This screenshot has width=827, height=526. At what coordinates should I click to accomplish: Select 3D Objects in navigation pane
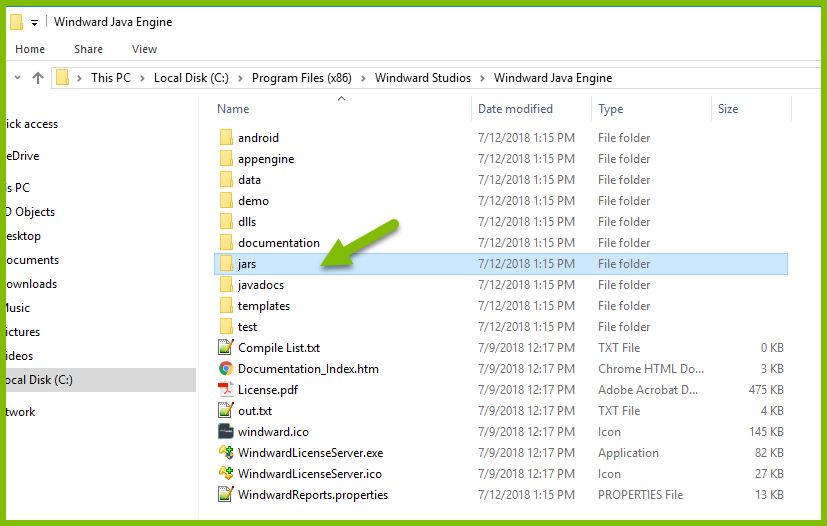point(30,212)
